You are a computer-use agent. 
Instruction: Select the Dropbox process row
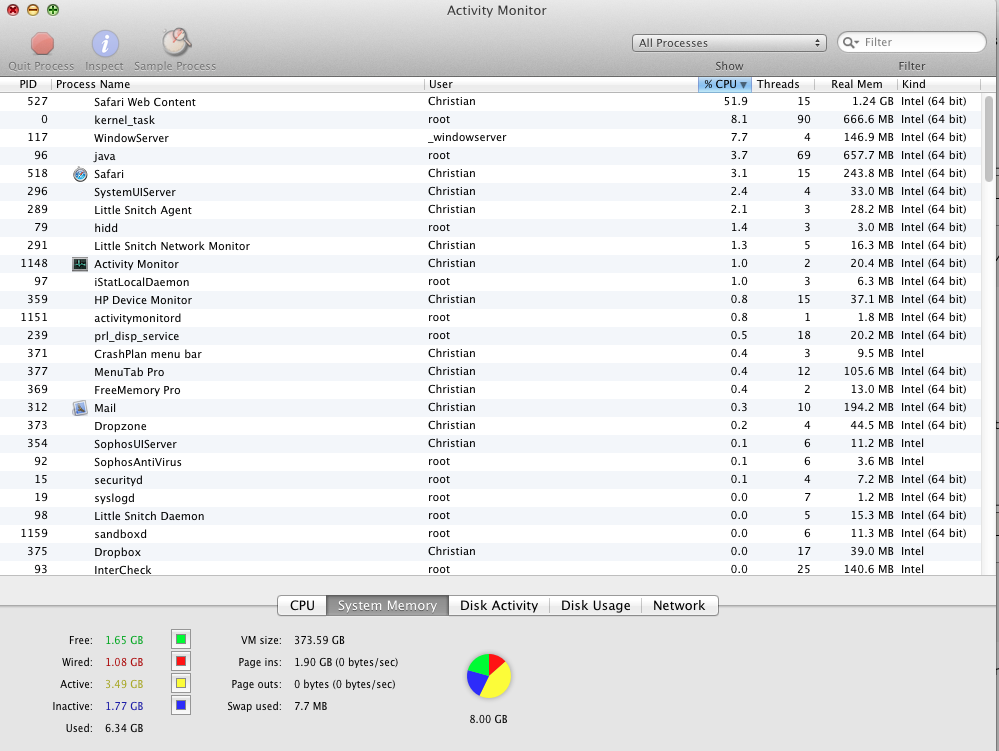pyautogui.click(x=491, y=552)
